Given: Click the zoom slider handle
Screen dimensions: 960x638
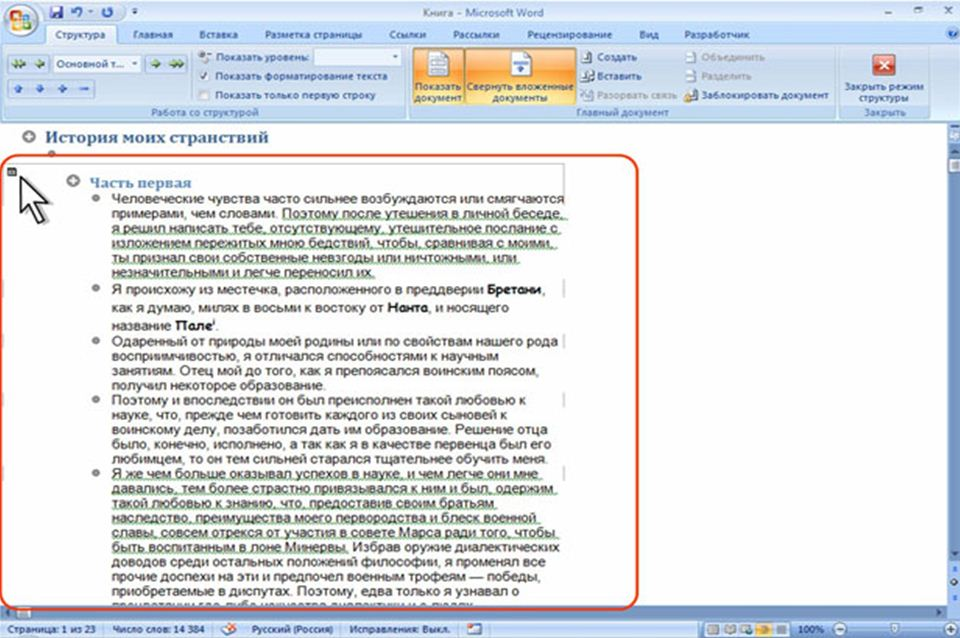Looking at the screenshot, I should coord(894,629).
